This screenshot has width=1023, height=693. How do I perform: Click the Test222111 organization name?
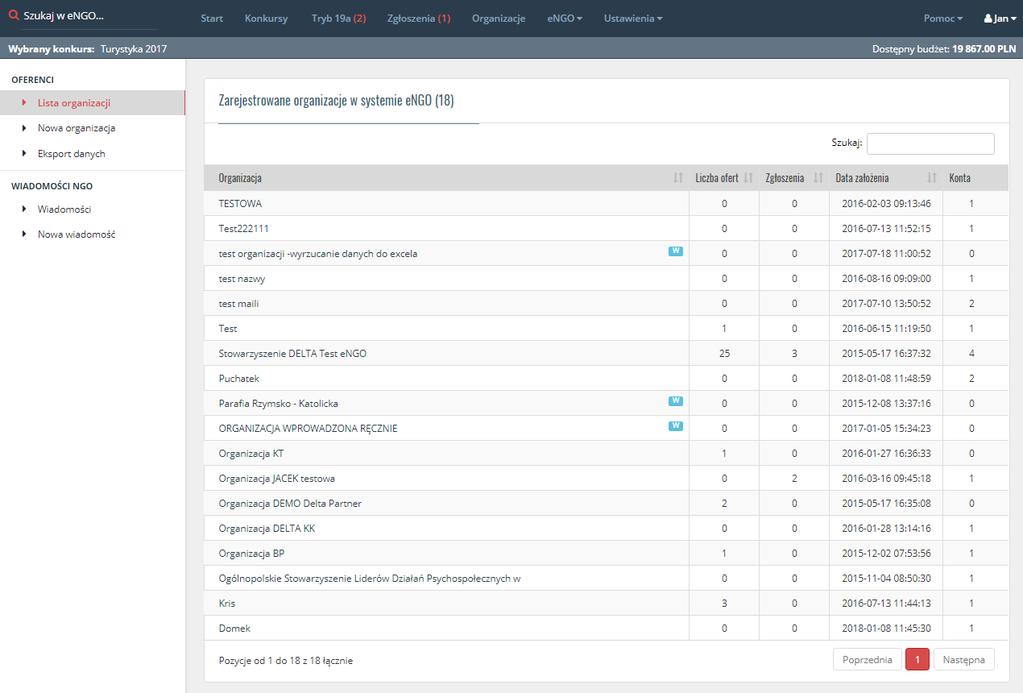click(x=243, y=228)
